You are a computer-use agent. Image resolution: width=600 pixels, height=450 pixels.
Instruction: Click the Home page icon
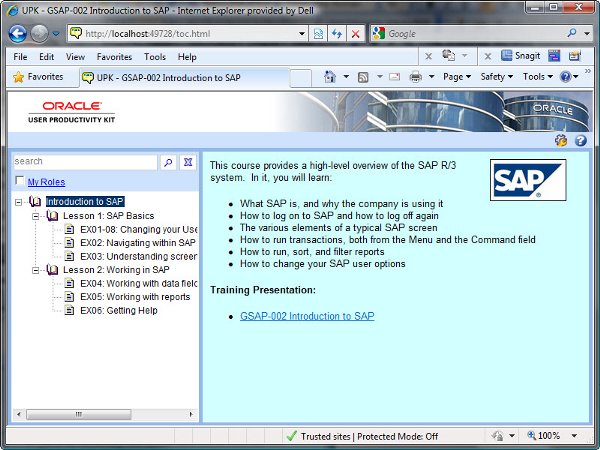(330, 77)
